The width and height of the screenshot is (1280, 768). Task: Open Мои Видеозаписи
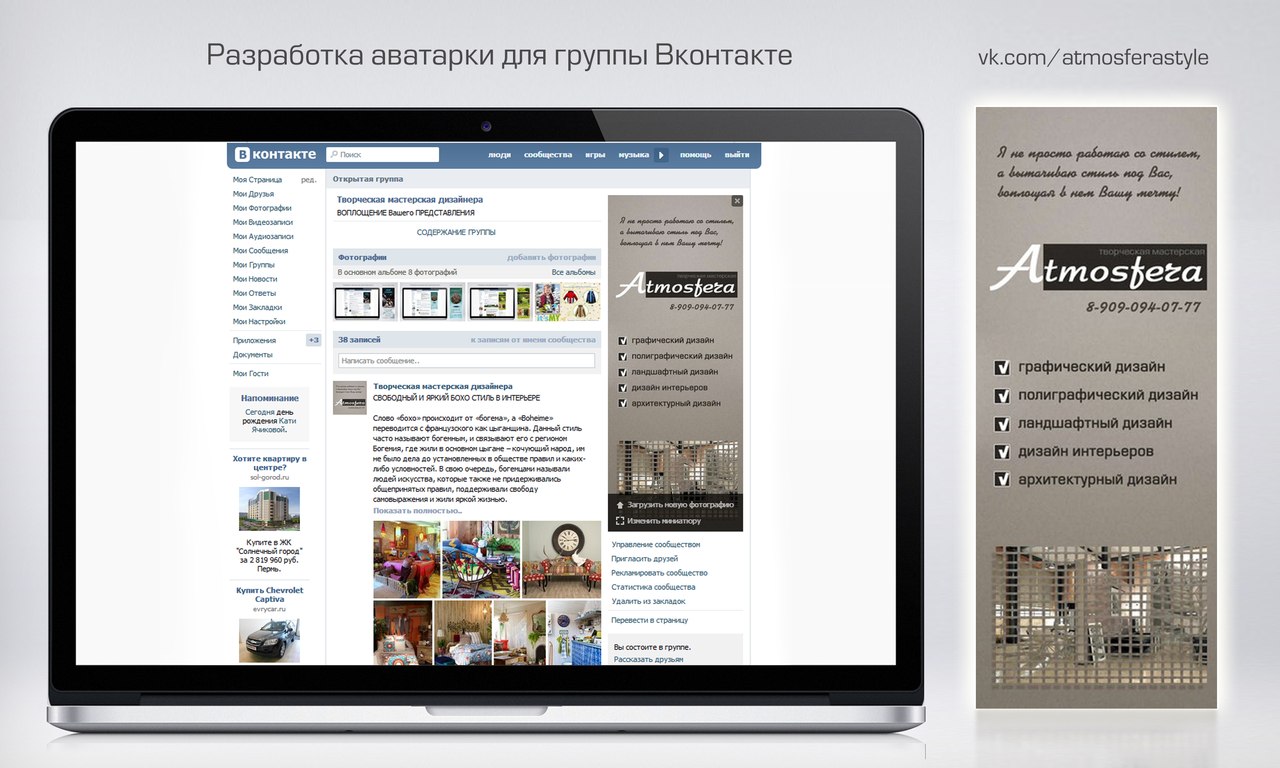tap(263, 222)
